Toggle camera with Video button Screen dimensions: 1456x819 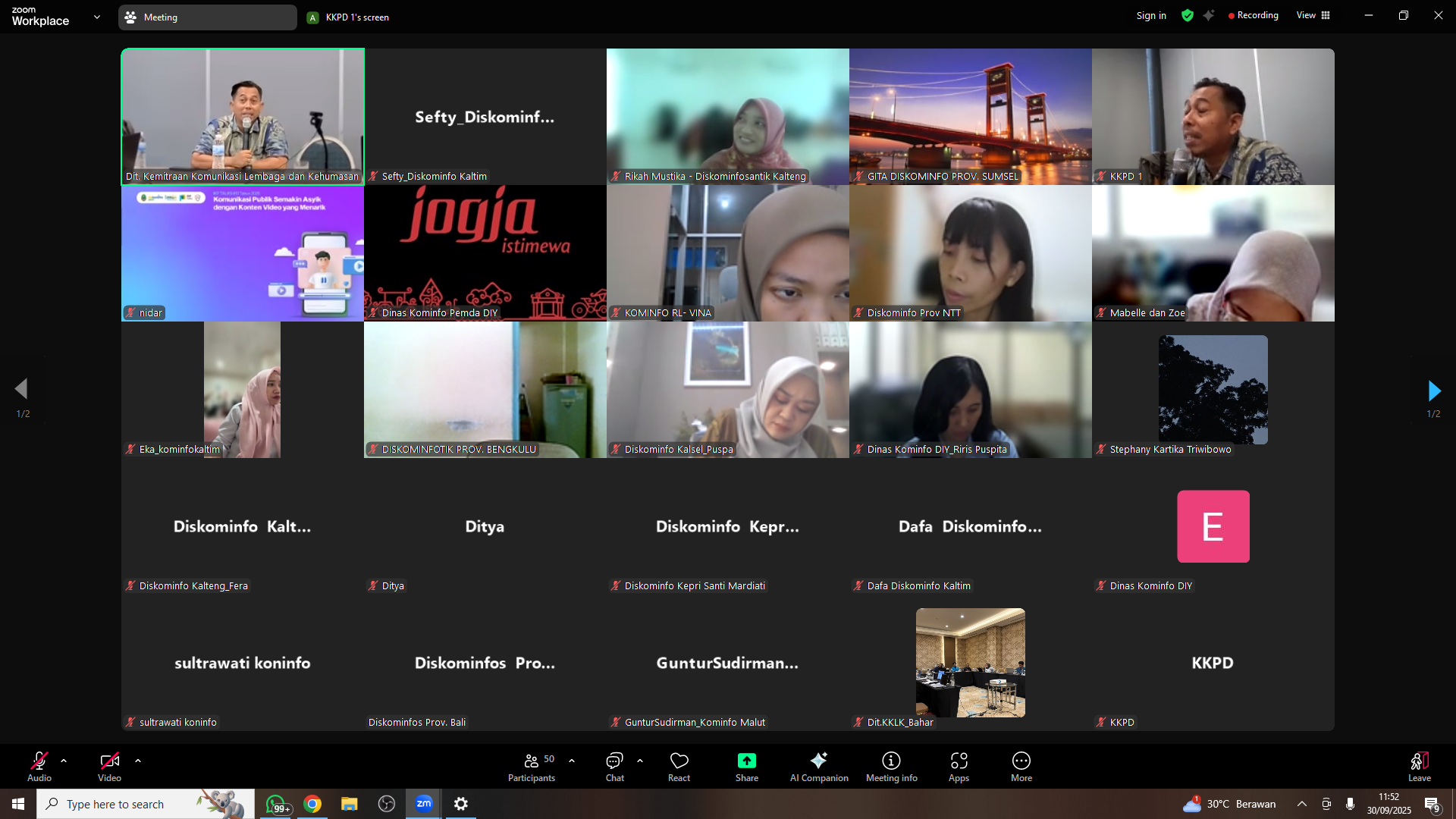pyautogui.click(x=109, y=761)
